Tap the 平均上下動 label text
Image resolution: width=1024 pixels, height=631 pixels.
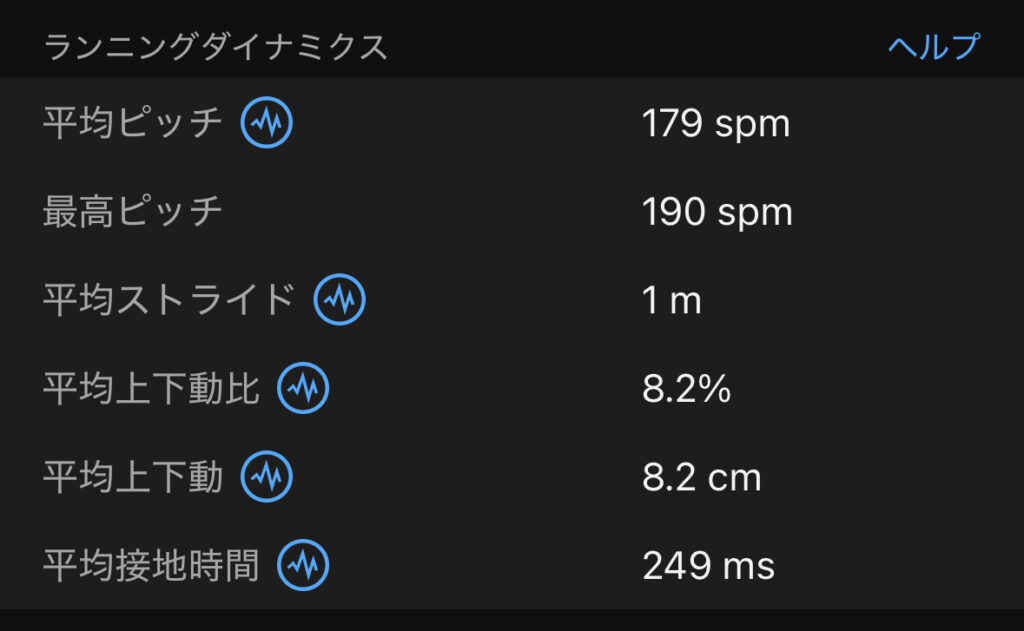pyautogui.click(x=132, y=477)
